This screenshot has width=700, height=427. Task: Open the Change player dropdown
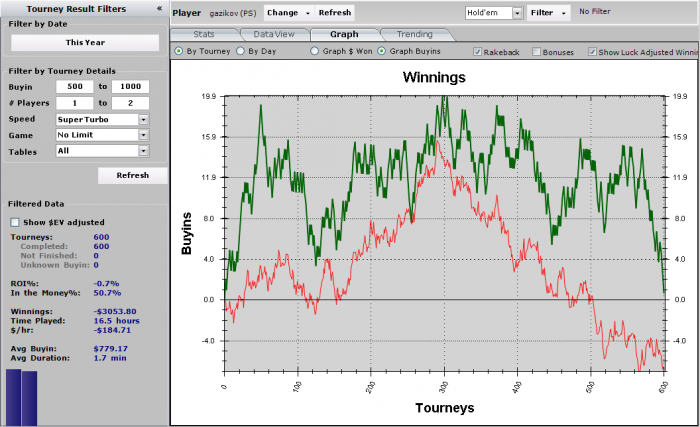pos(288,13)
